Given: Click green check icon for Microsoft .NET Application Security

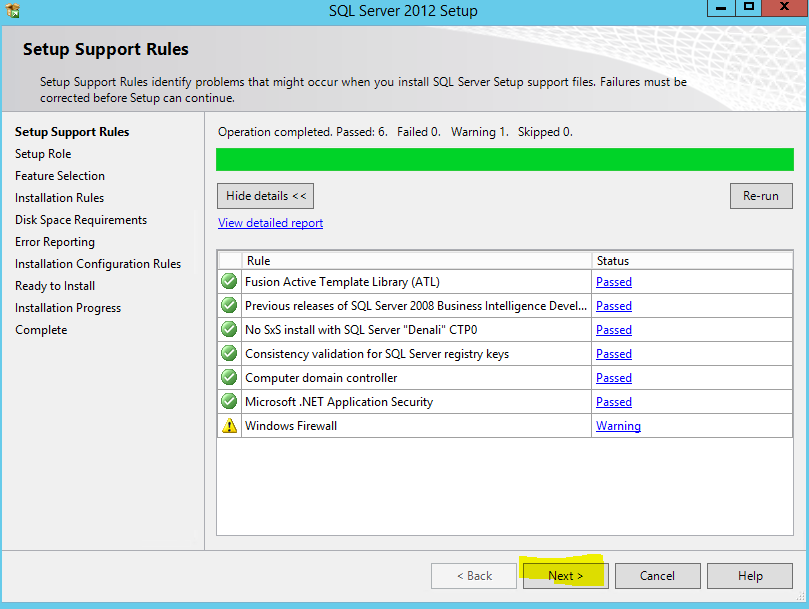Looking at the screenshot, I should [229, 402].
